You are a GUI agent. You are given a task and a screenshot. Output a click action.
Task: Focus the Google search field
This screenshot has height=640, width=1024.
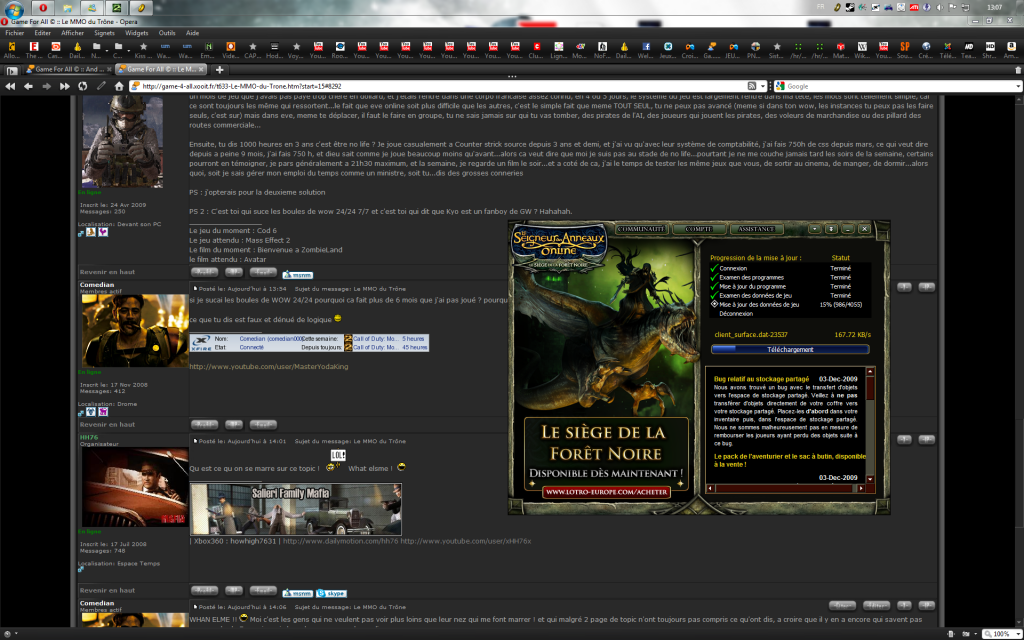900,86
